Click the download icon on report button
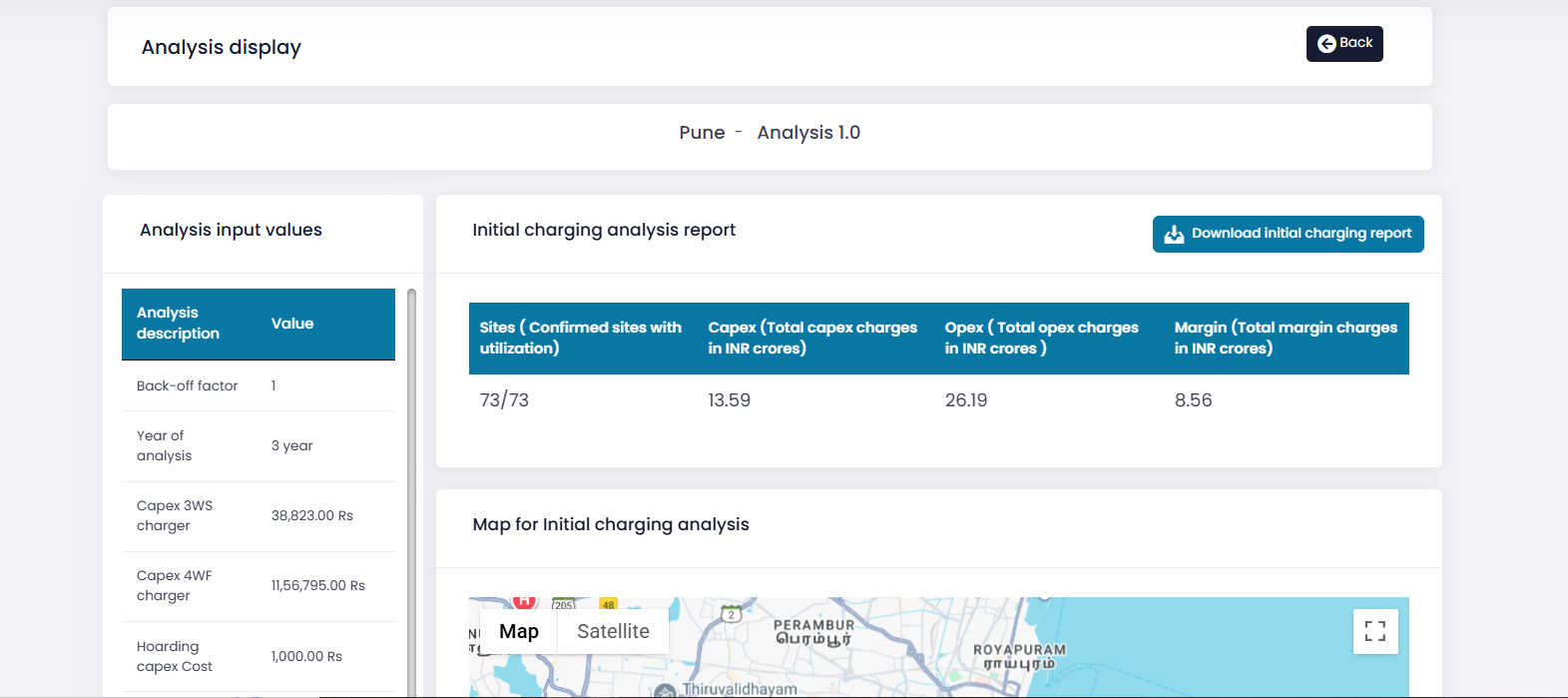 1174,234
